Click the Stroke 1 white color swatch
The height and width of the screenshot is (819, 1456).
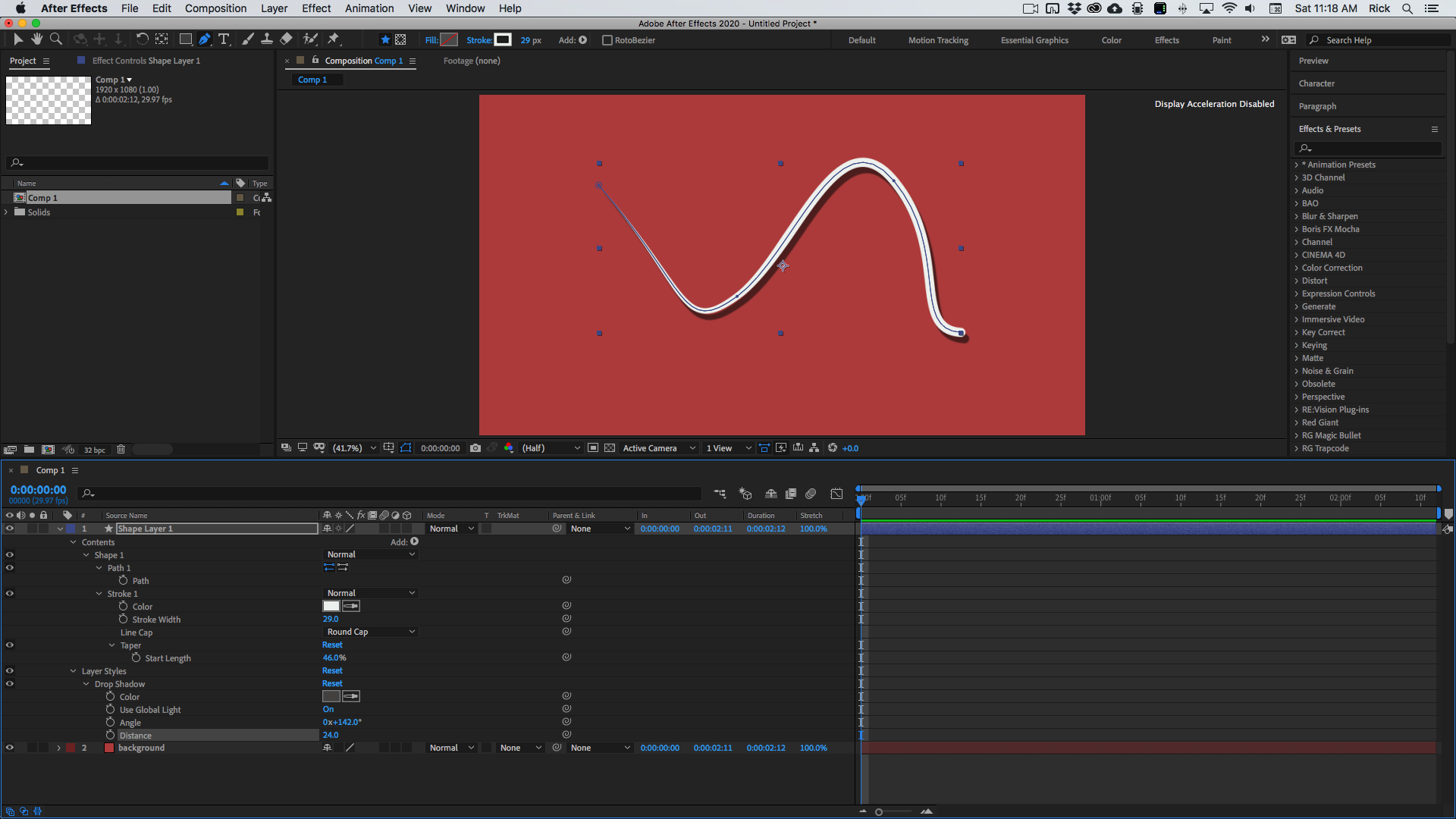(331, 607)
